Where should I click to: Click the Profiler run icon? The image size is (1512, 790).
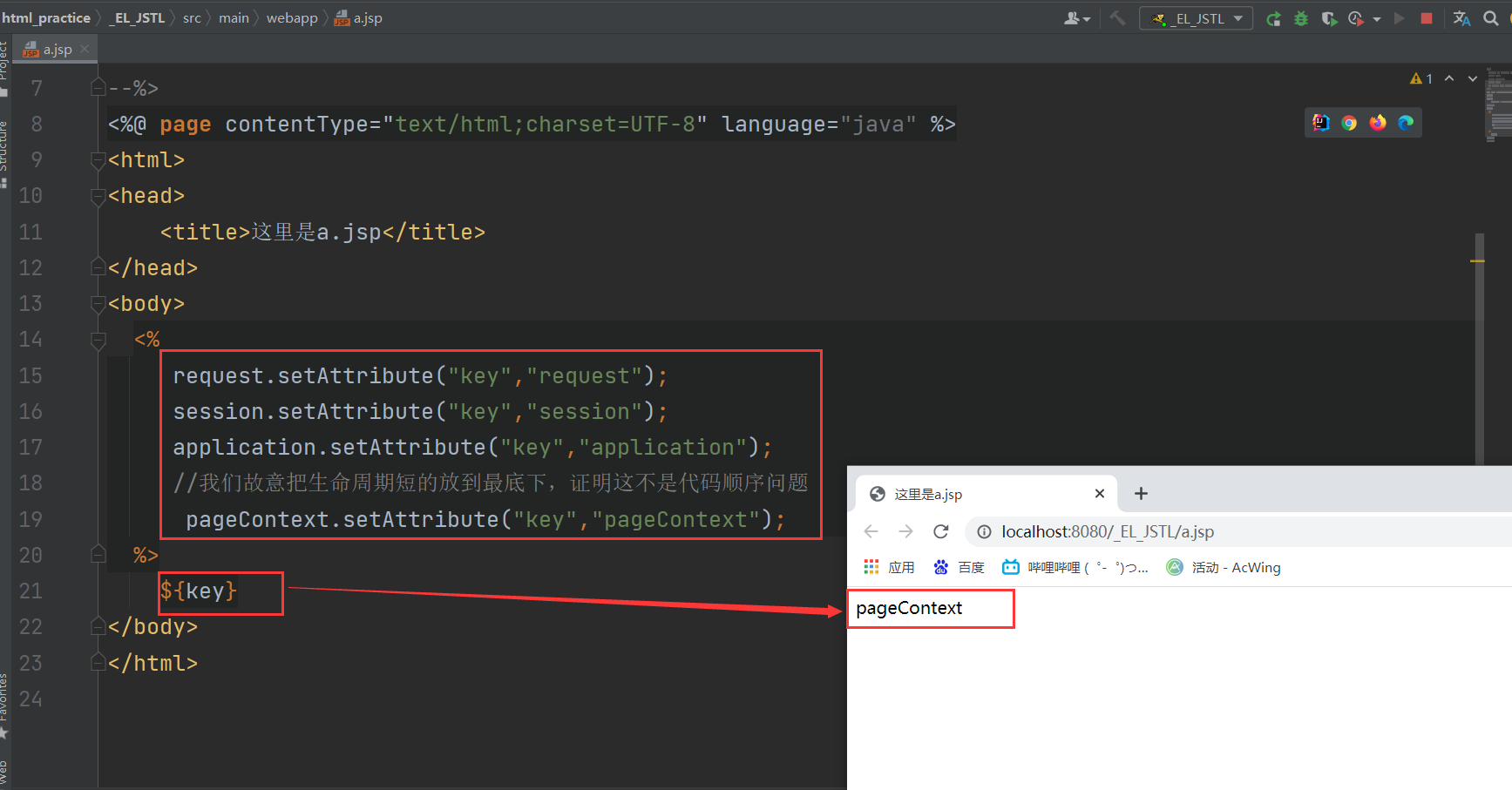click(1356, 18)
